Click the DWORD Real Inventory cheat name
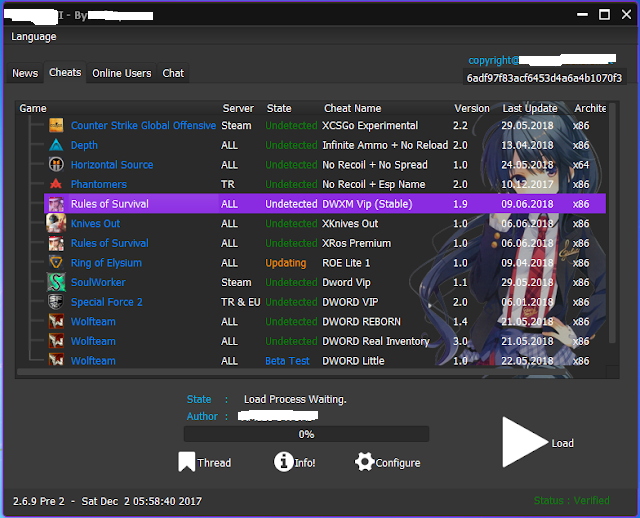640x518 pixels. [x=376, y=341]
